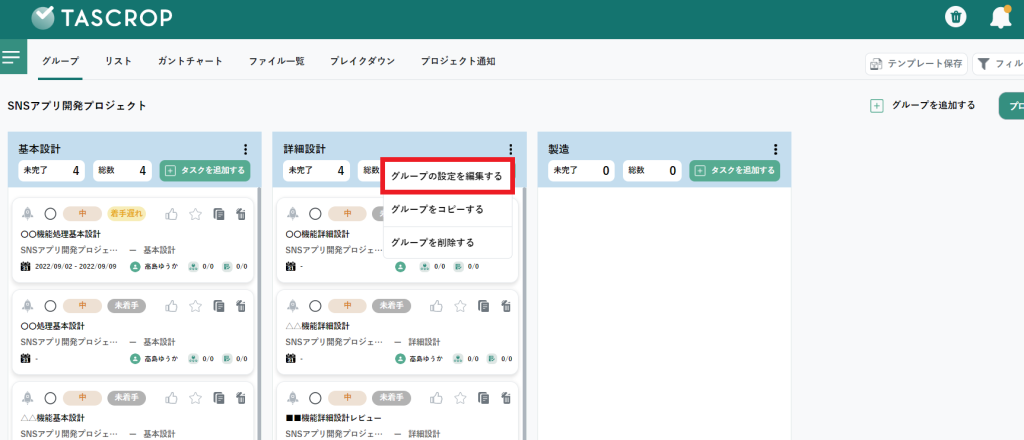
Task: Choose グループをコピーする from menu
Action: click(448, 210)
